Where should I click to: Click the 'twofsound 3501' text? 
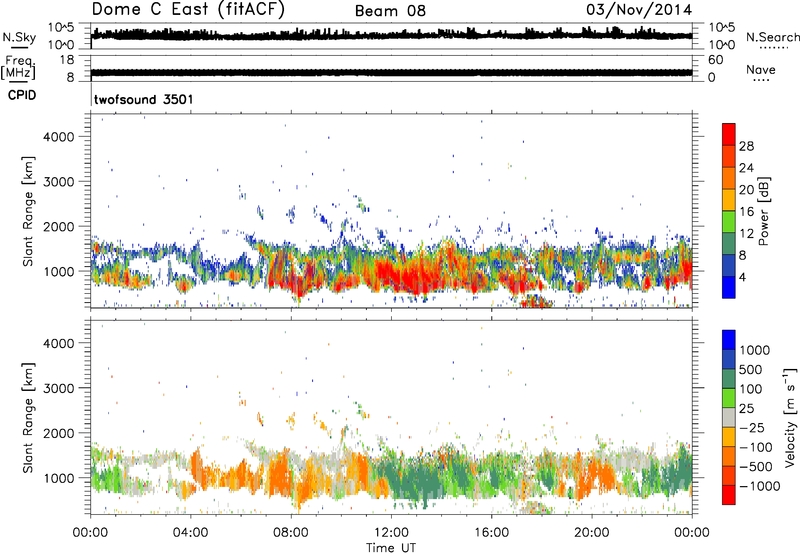144,99
